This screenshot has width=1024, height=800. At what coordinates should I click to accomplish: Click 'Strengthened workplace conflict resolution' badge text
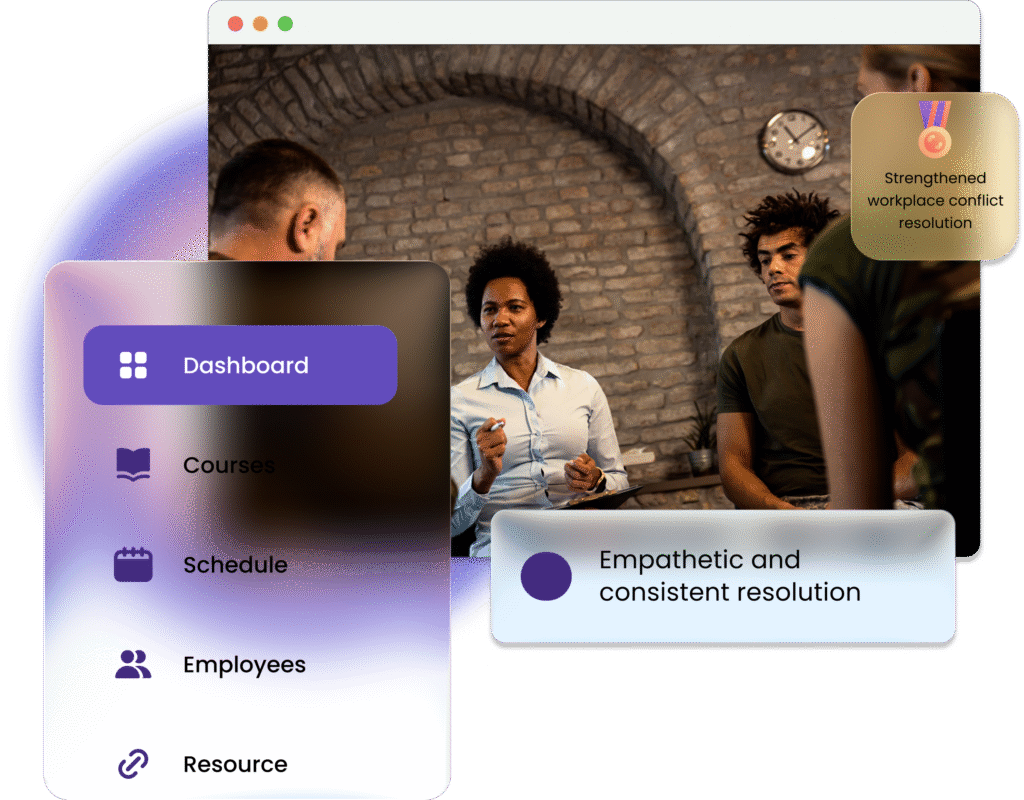[935, 200]
